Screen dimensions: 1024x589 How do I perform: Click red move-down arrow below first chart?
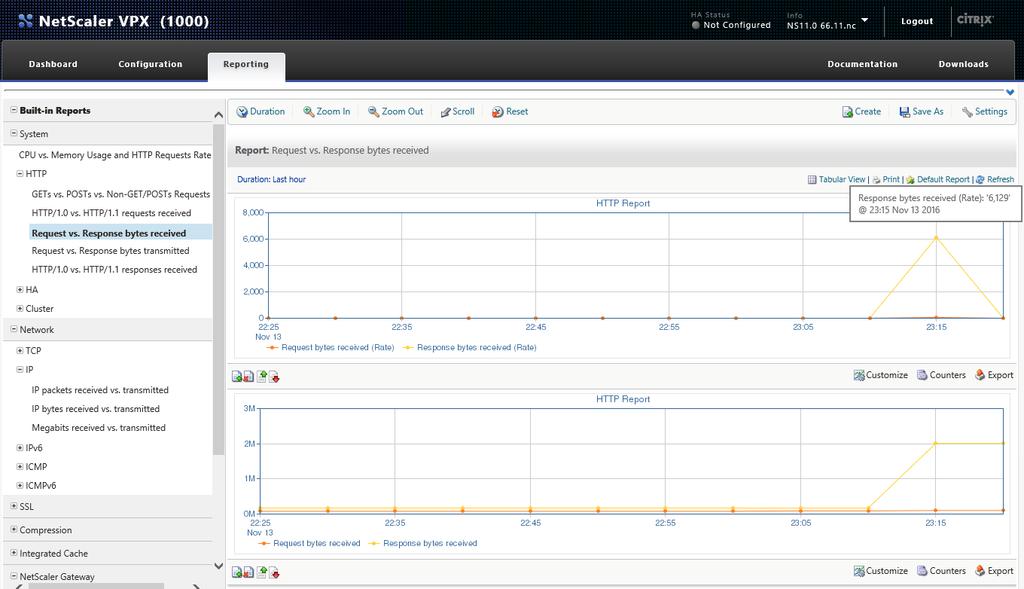coord(274,376)
